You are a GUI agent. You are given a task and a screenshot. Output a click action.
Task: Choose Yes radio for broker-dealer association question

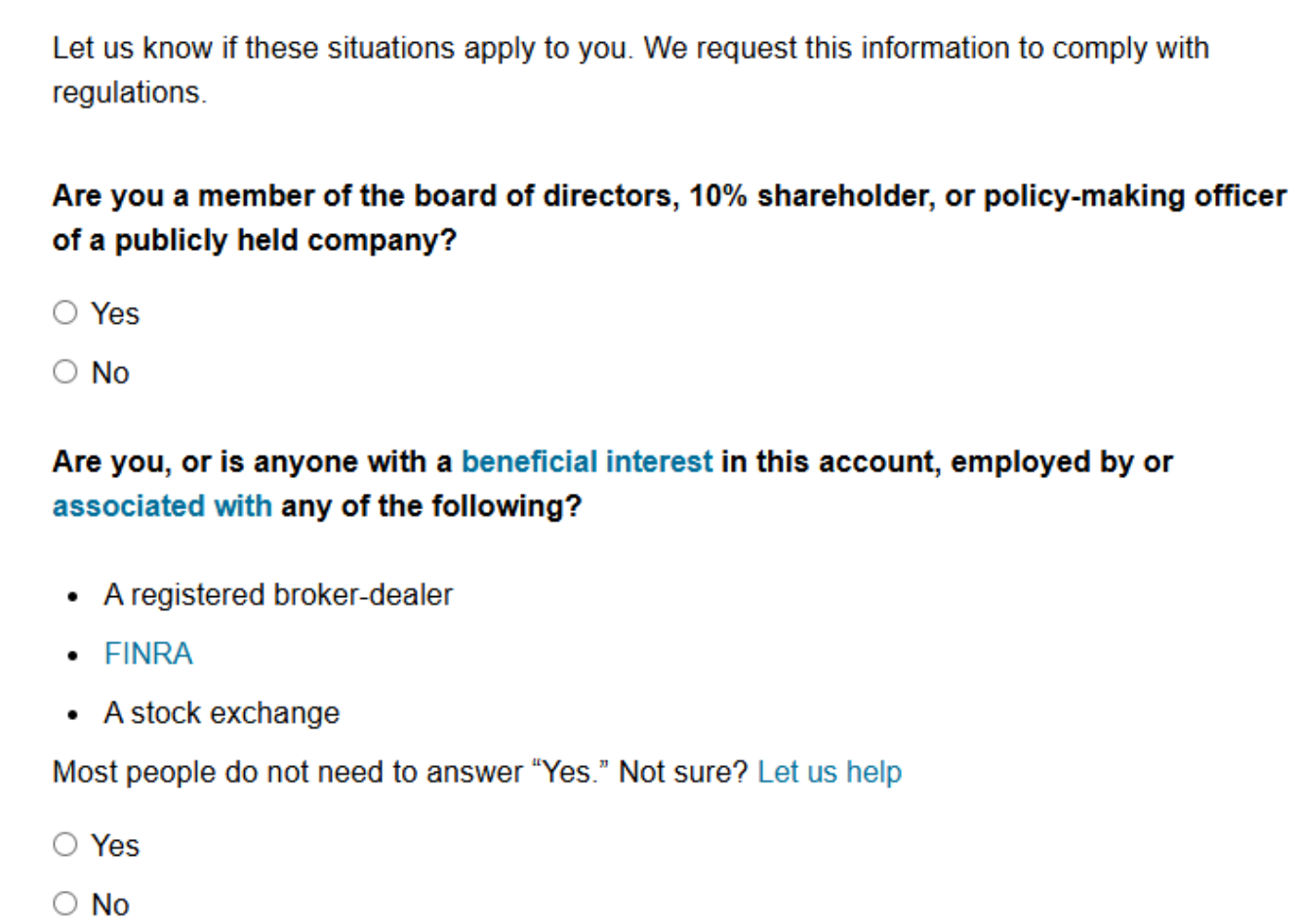click(65, 845)
